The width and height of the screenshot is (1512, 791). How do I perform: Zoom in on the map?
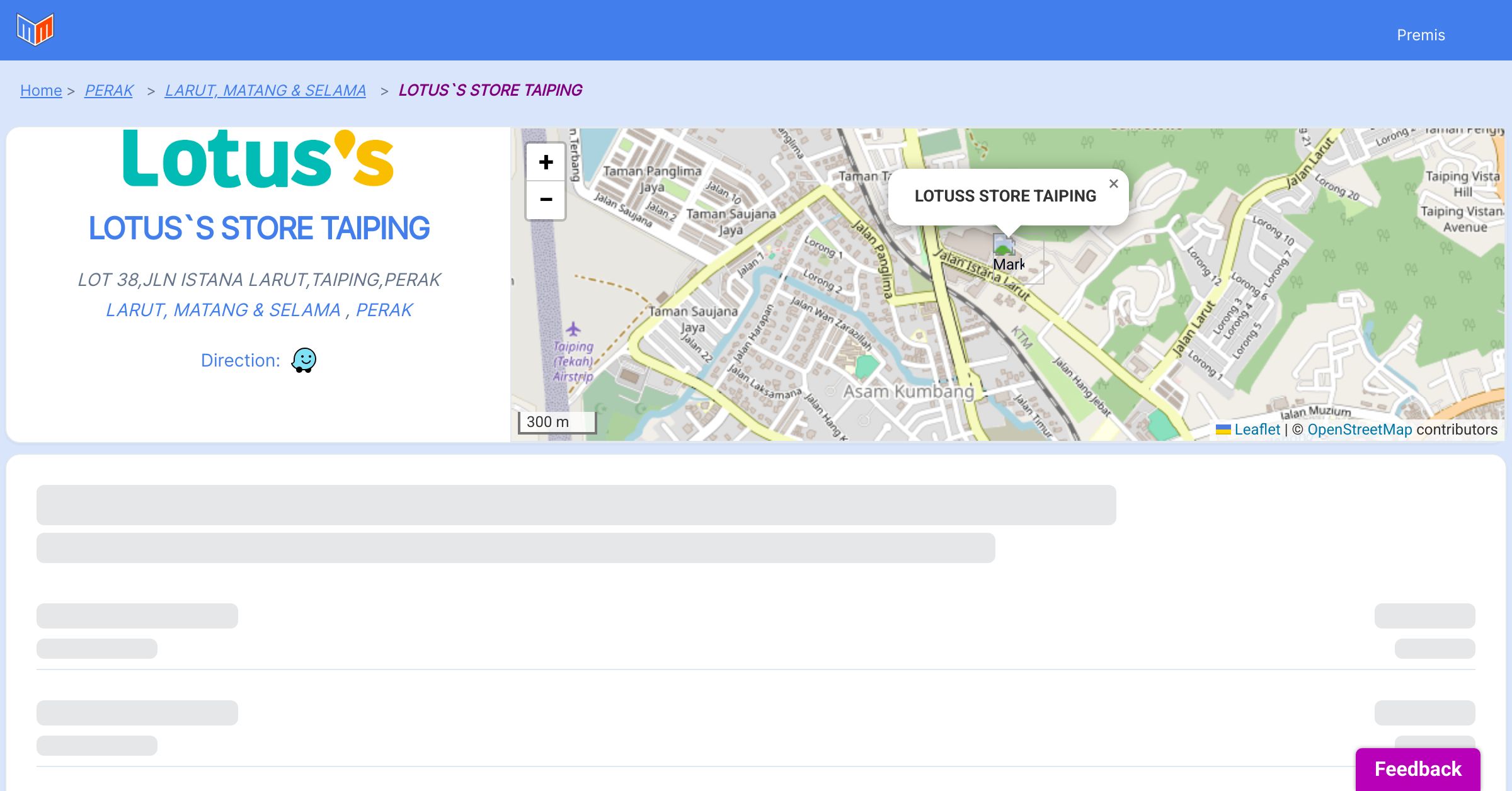(x=546, y=162)
